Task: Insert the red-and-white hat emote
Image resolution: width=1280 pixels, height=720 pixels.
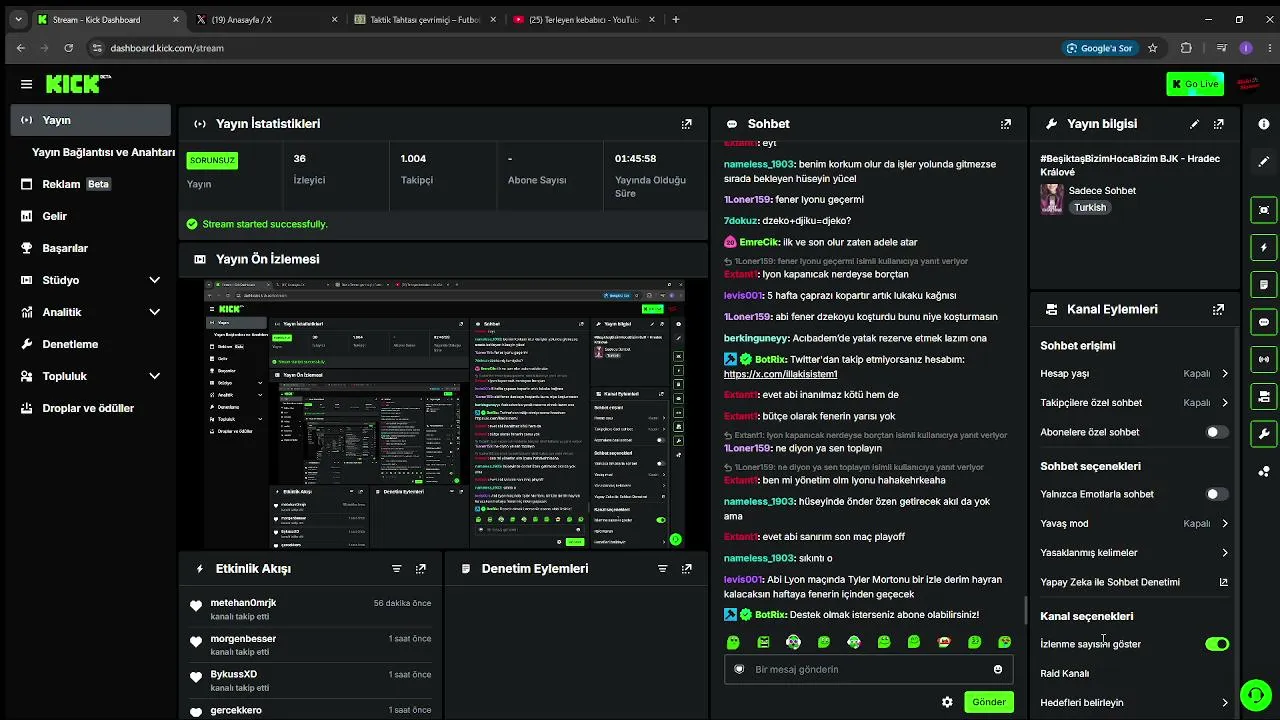Action: 944,642
